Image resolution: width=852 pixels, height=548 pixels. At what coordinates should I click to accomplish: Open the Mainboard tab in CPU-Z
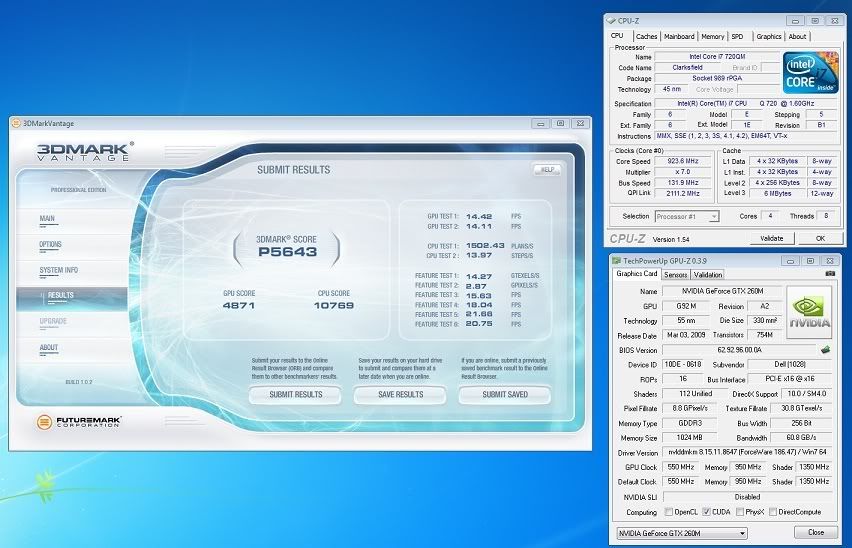(x=679, y=36)
